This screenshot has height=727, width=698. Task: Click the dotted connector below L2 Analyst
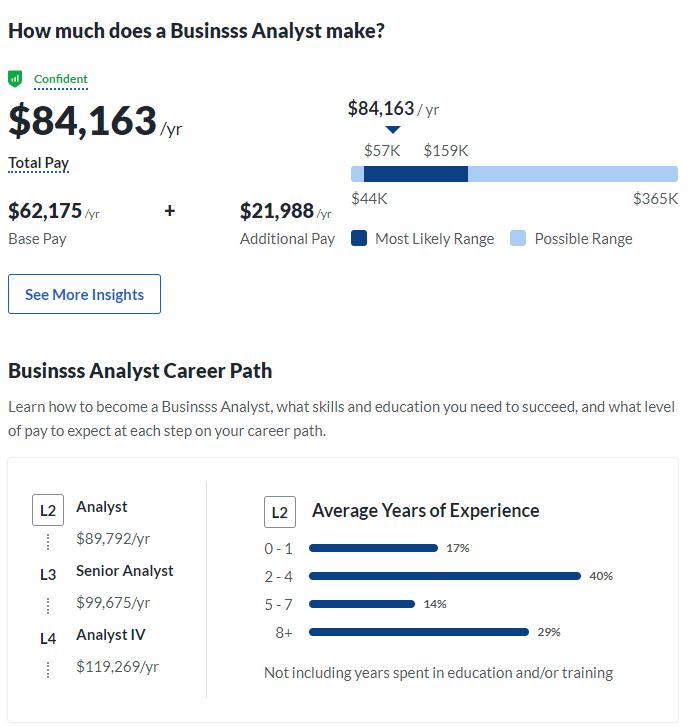pos(48,541)
